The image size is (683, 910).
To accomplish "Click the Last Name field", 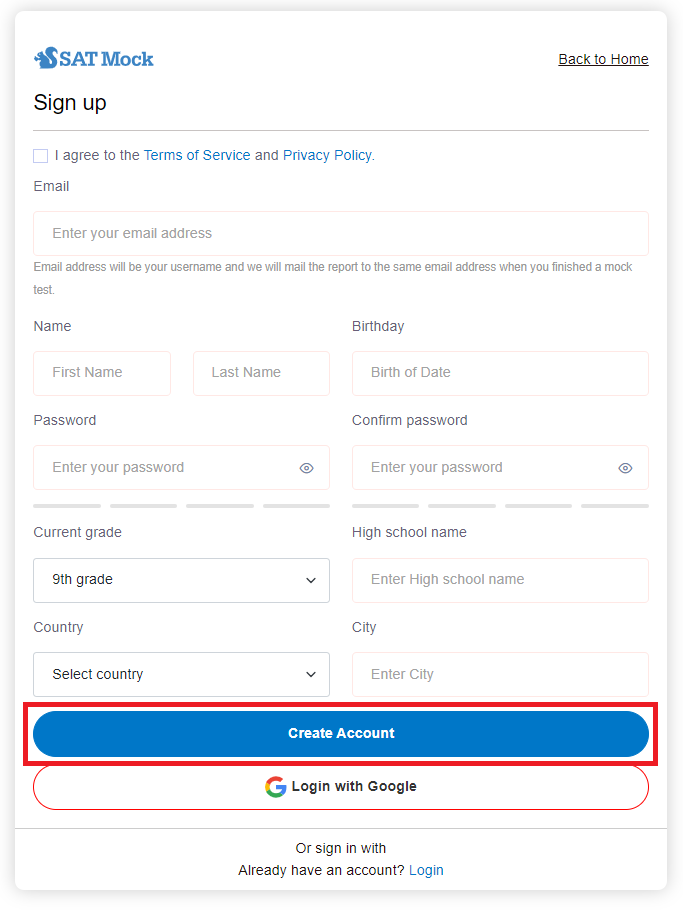I will [x=261, y=373].
